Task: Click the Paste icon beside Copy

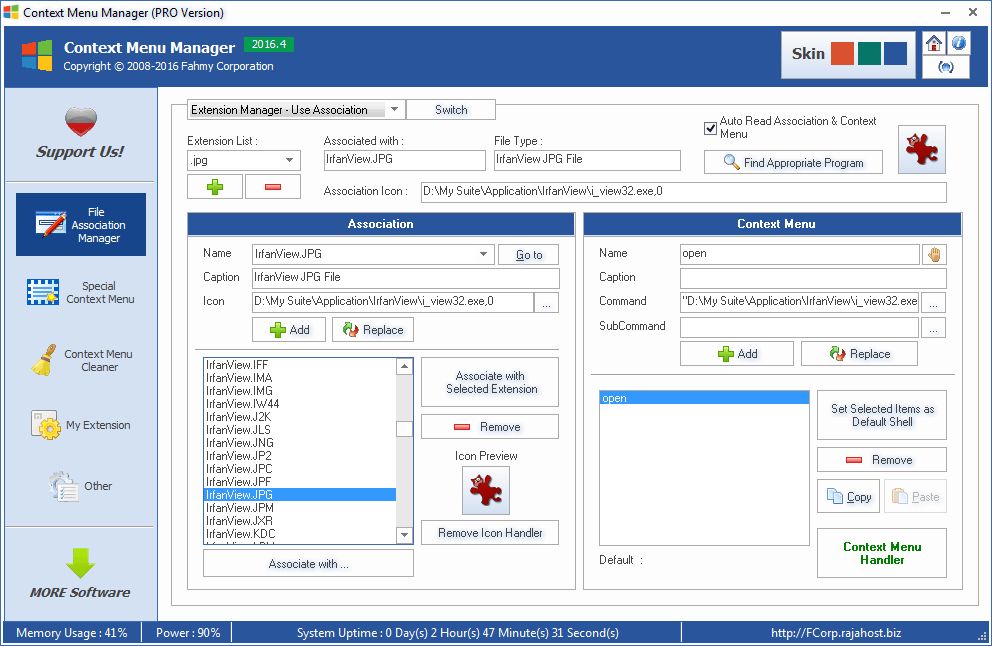Action: [915, 496]
